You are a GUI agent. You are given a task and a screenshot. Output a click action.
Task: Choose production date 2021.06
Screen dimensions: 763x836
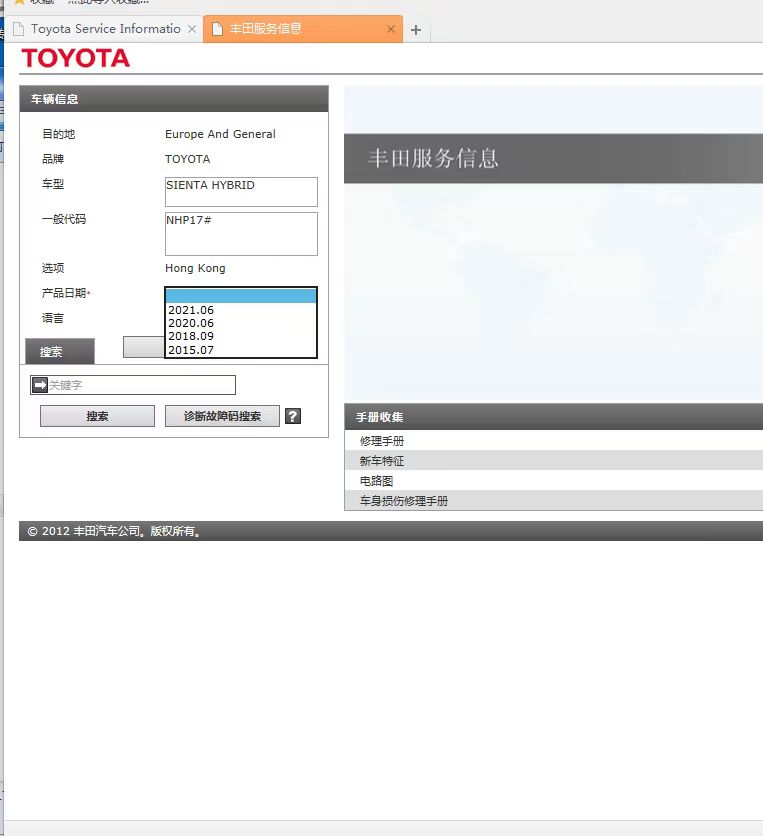(x=242, y=310)
